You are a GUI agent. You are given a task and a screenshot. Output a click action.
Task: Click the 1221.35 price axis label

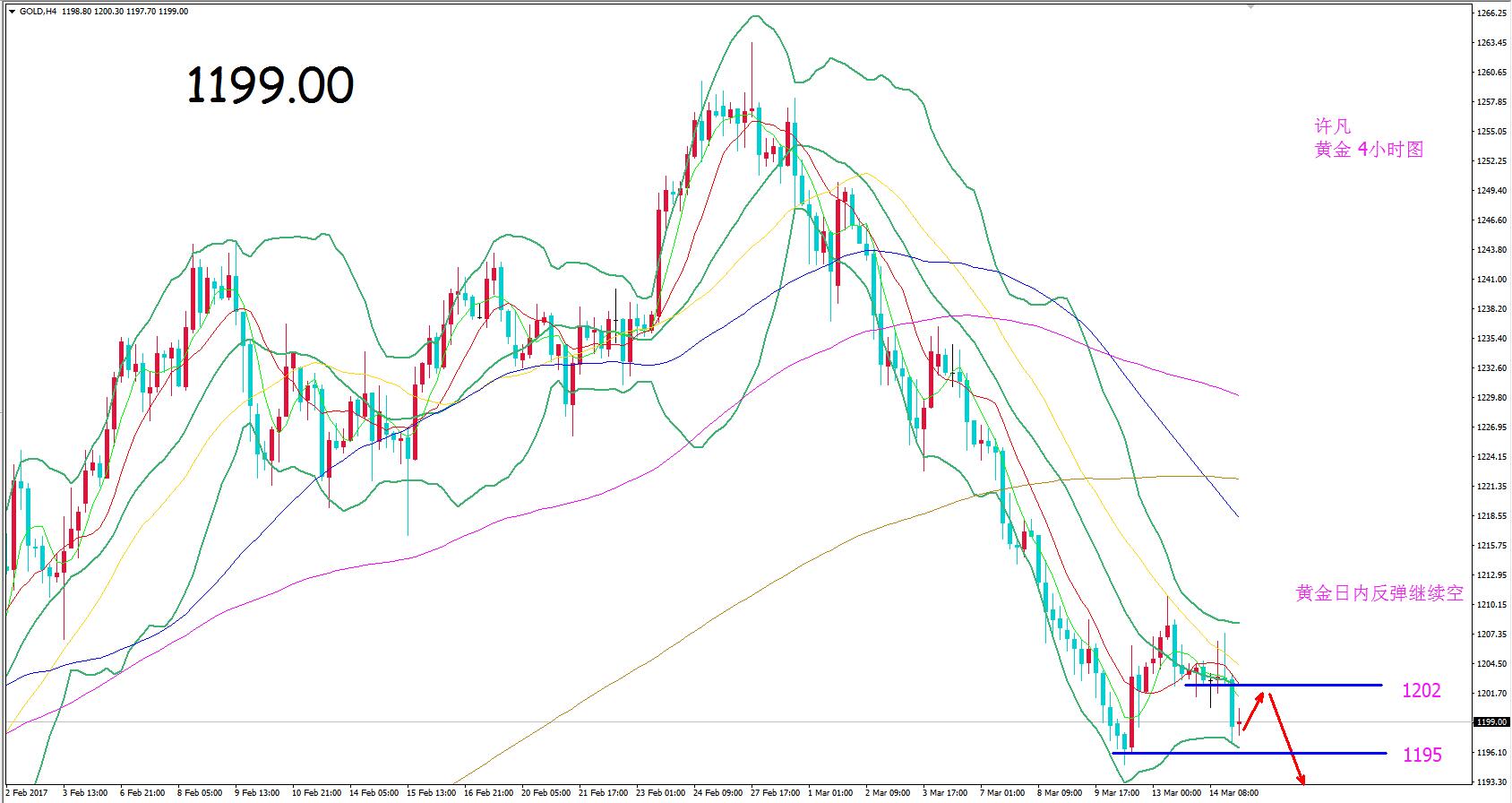coord(1492,487)
